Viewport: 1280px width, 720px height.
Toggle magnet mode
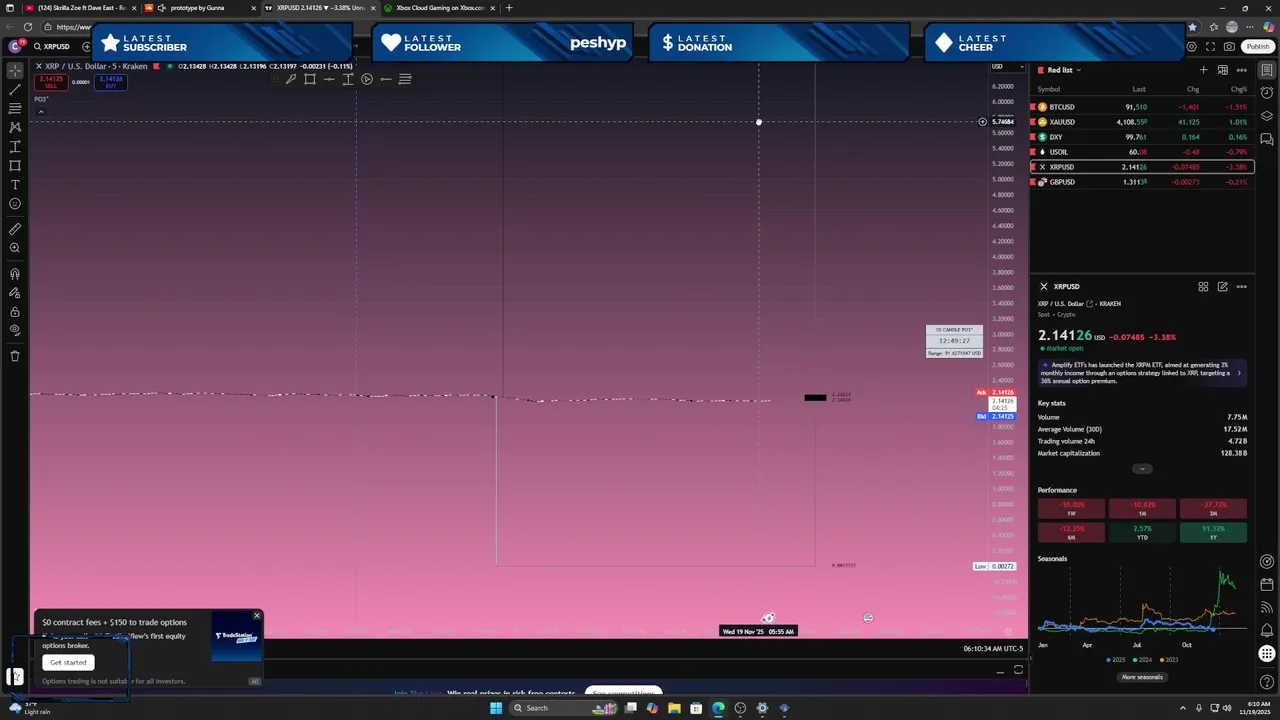coord(15,274)
